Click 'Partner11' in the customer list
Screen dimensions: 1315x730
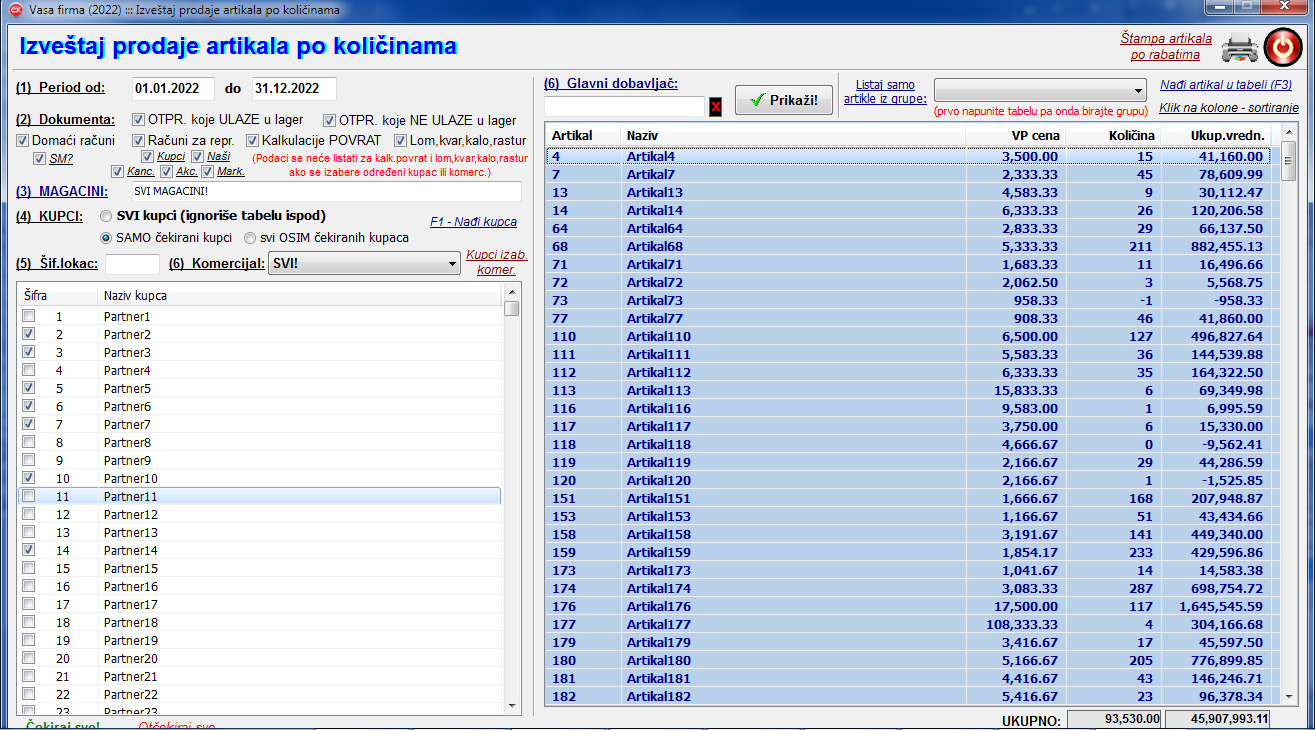click(x=131, y=496)
